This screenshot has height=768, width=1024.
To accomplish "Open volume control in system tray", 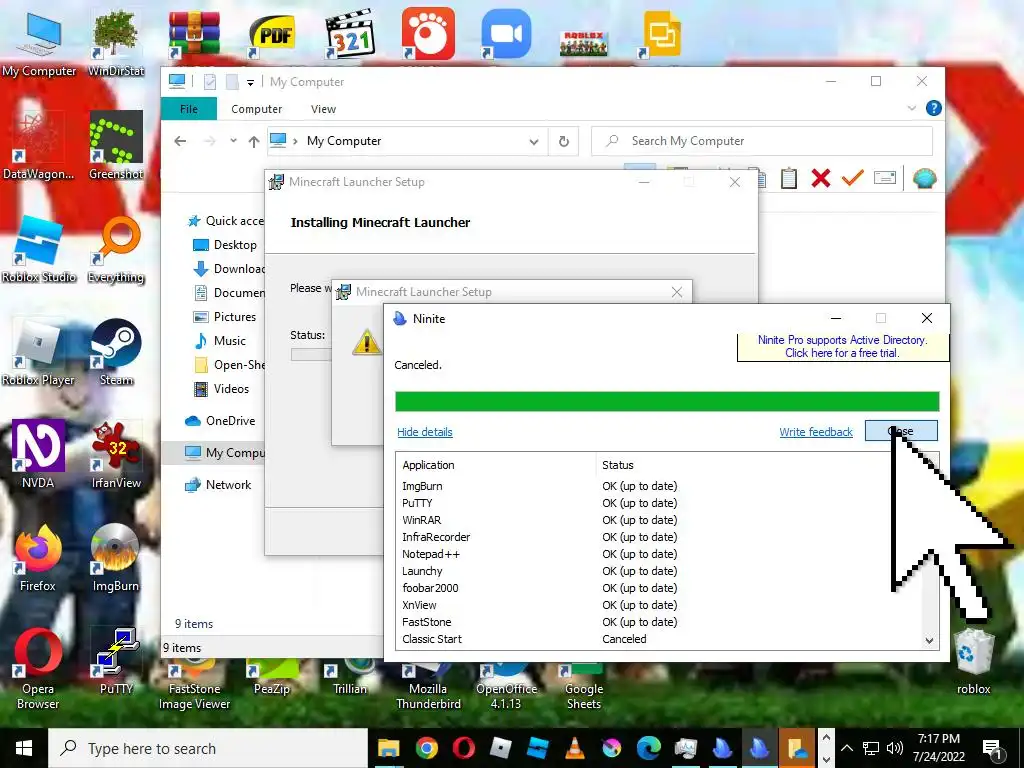I will click(x=895, y=748).
